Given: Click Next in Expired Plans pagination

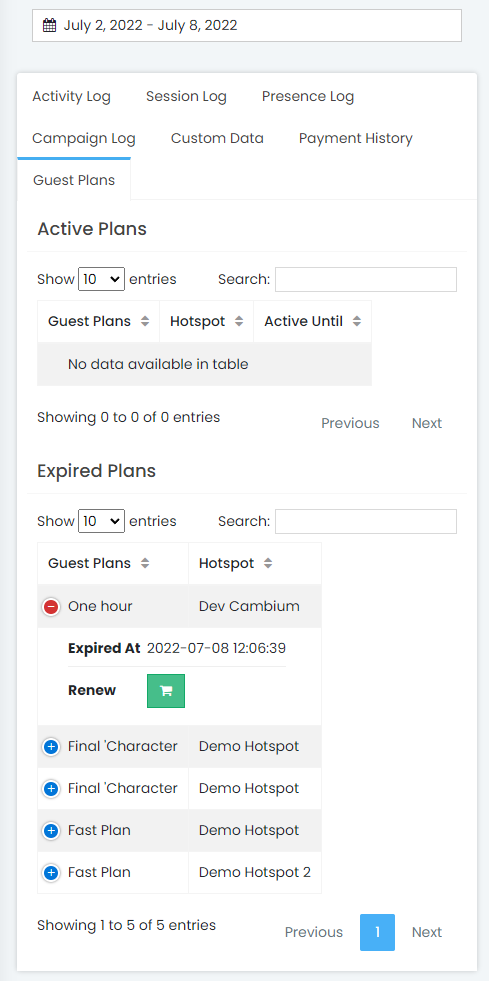Looking at the screenshot, I should click(x=427, y=932).
